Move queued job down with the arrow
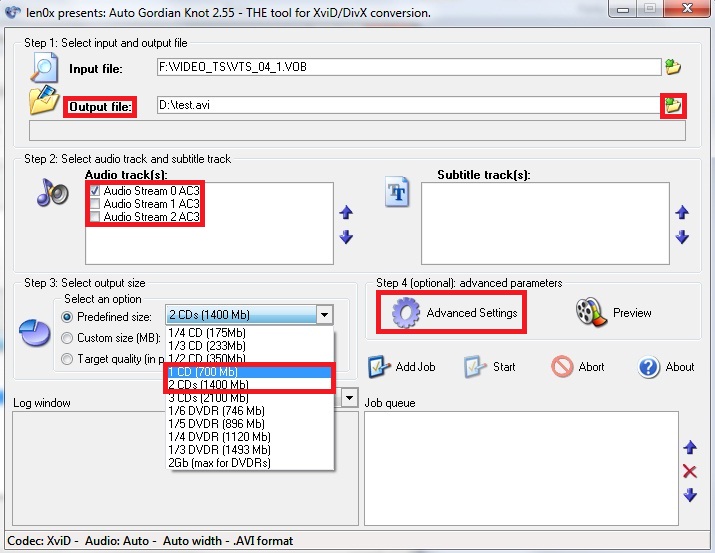The width and height of the screenshot is (715, 553). (x=690, y=495)
